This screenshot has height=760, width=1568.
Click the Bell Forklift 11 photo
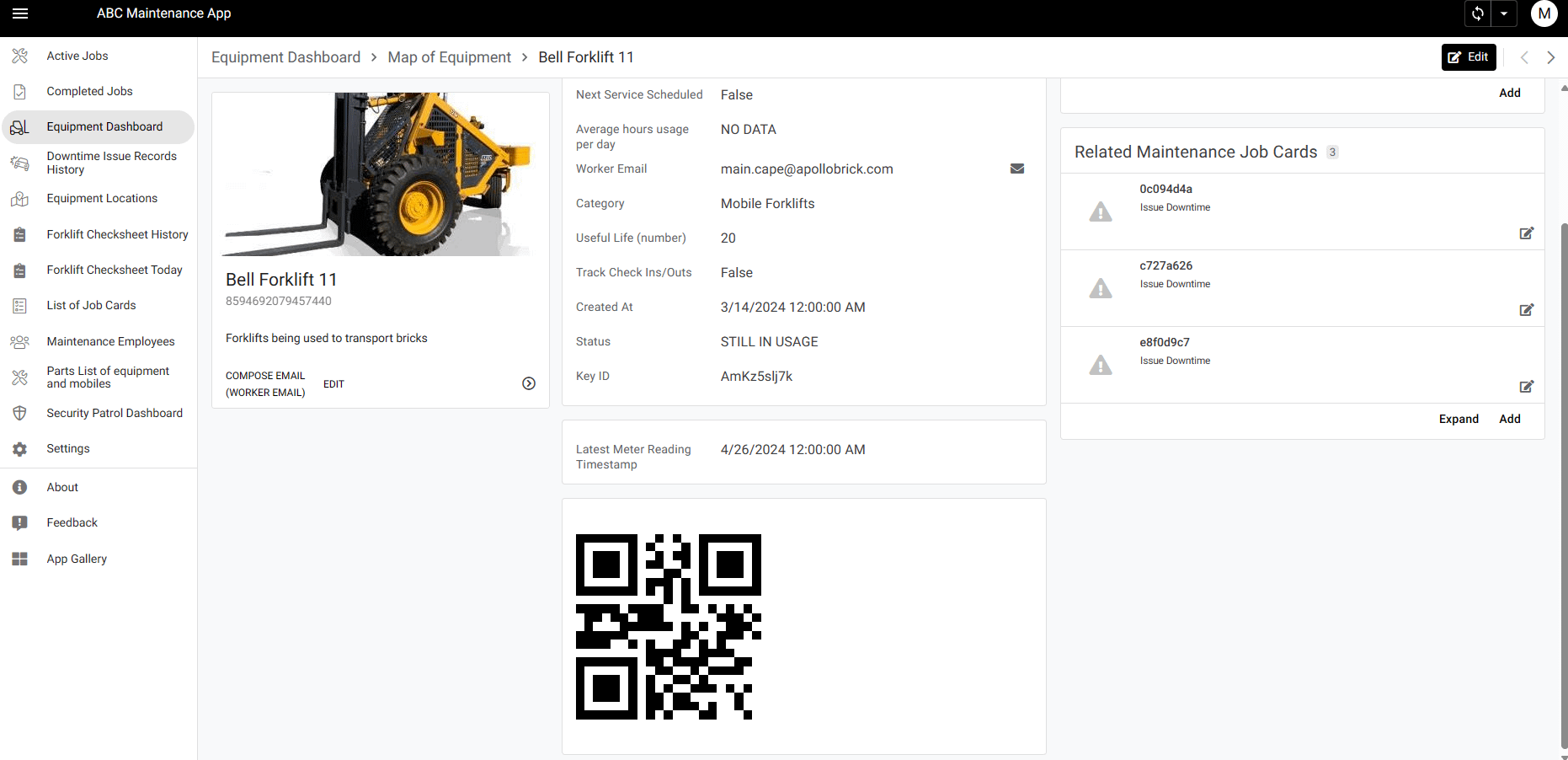tap(381, 174)
